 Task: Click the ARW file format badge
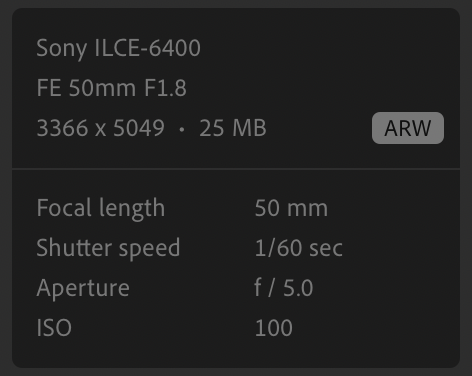pos(408,128)
